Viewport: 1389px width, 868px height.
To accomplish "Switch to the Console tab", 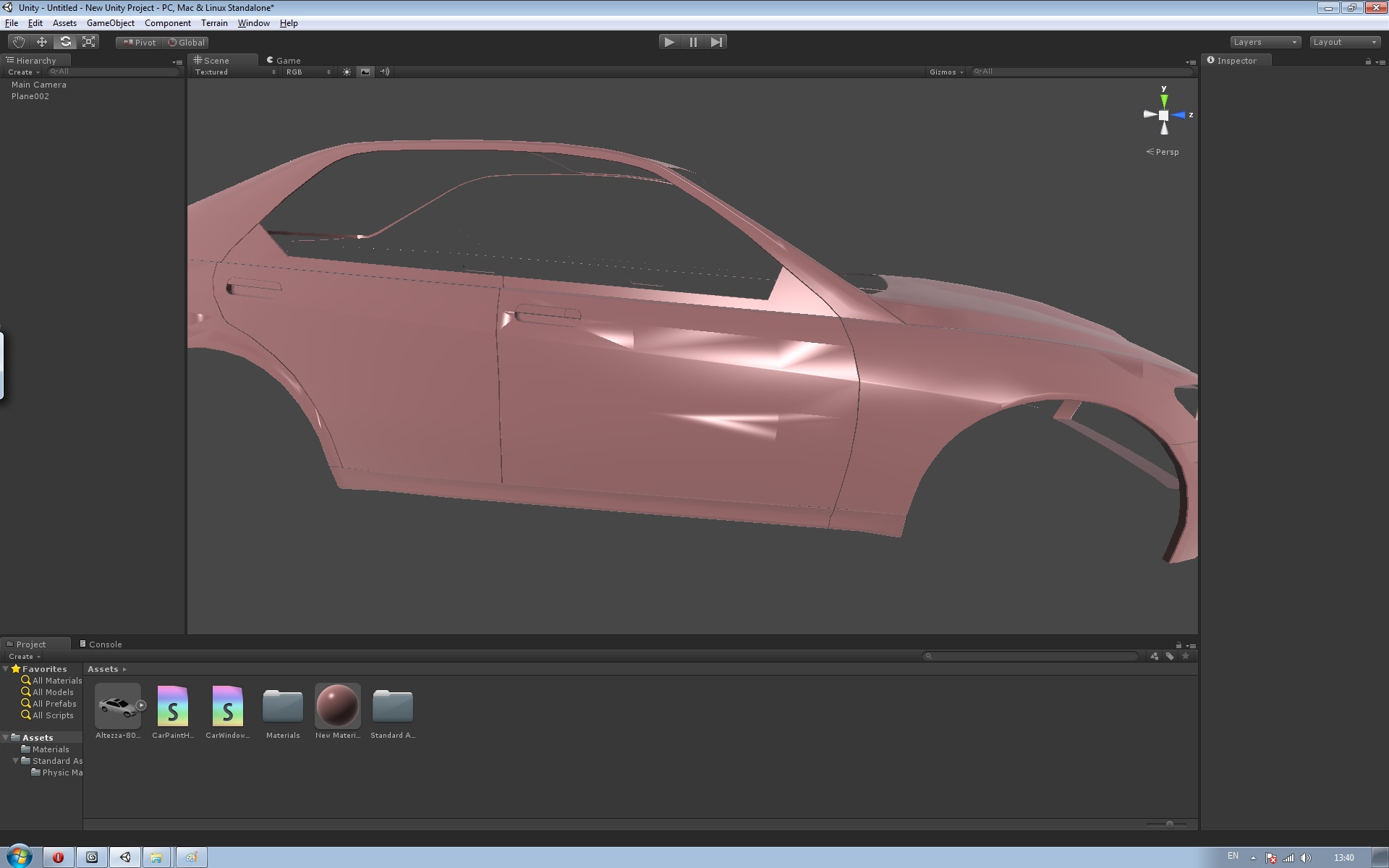I will [101, 644].
